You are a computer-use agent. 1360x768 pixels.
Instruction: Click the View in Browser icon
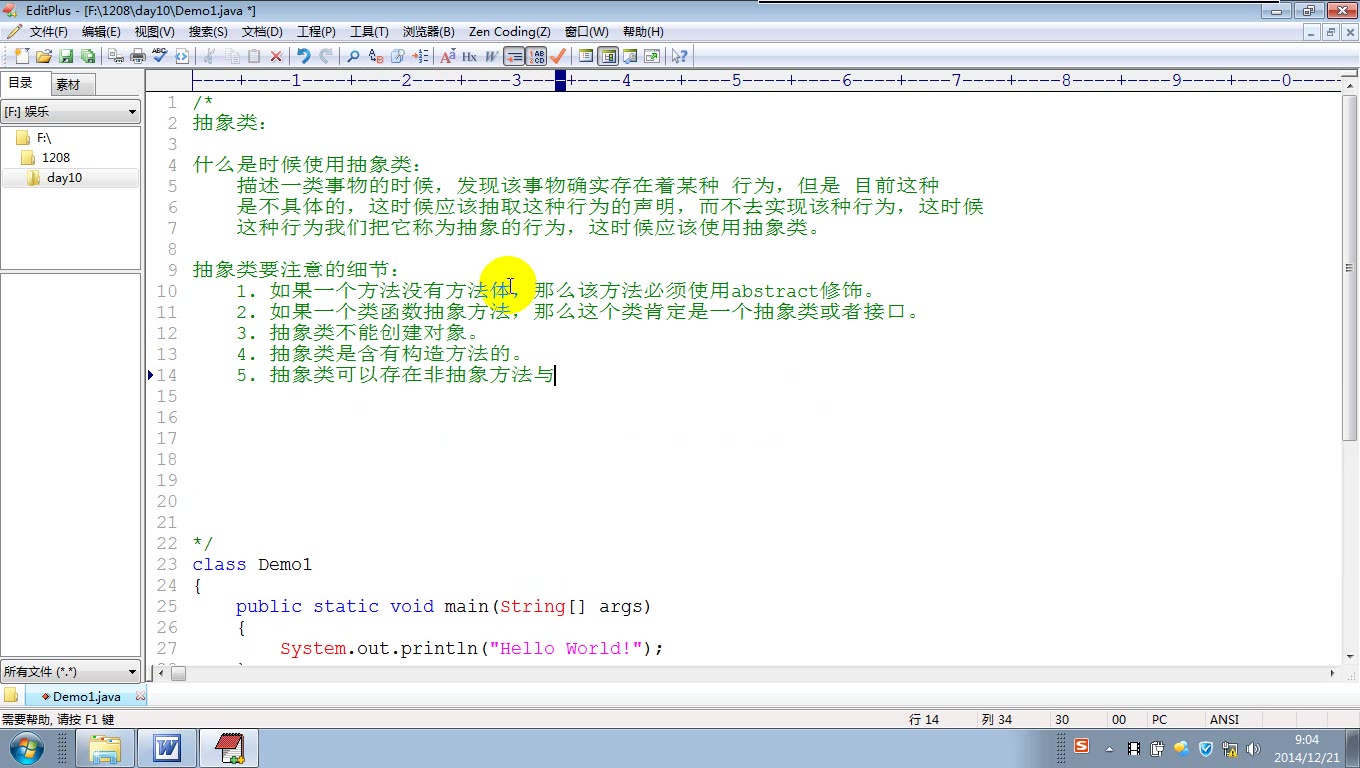pos(182,56)
